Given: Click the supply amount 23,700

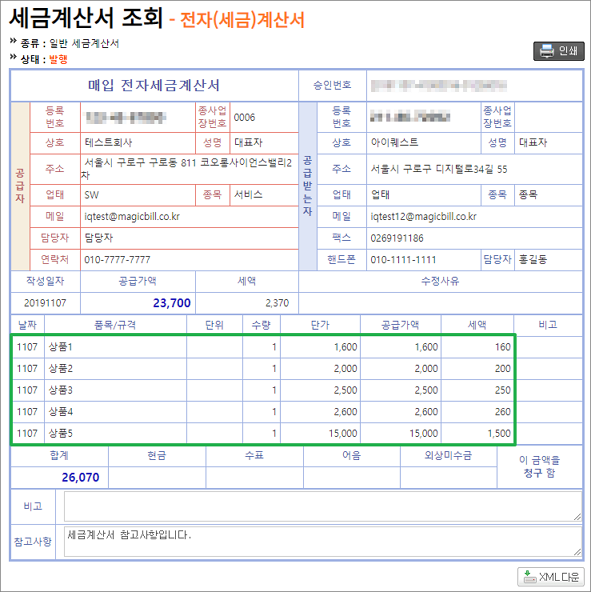Looking at the screenshot, I should [x=171, y=303].
